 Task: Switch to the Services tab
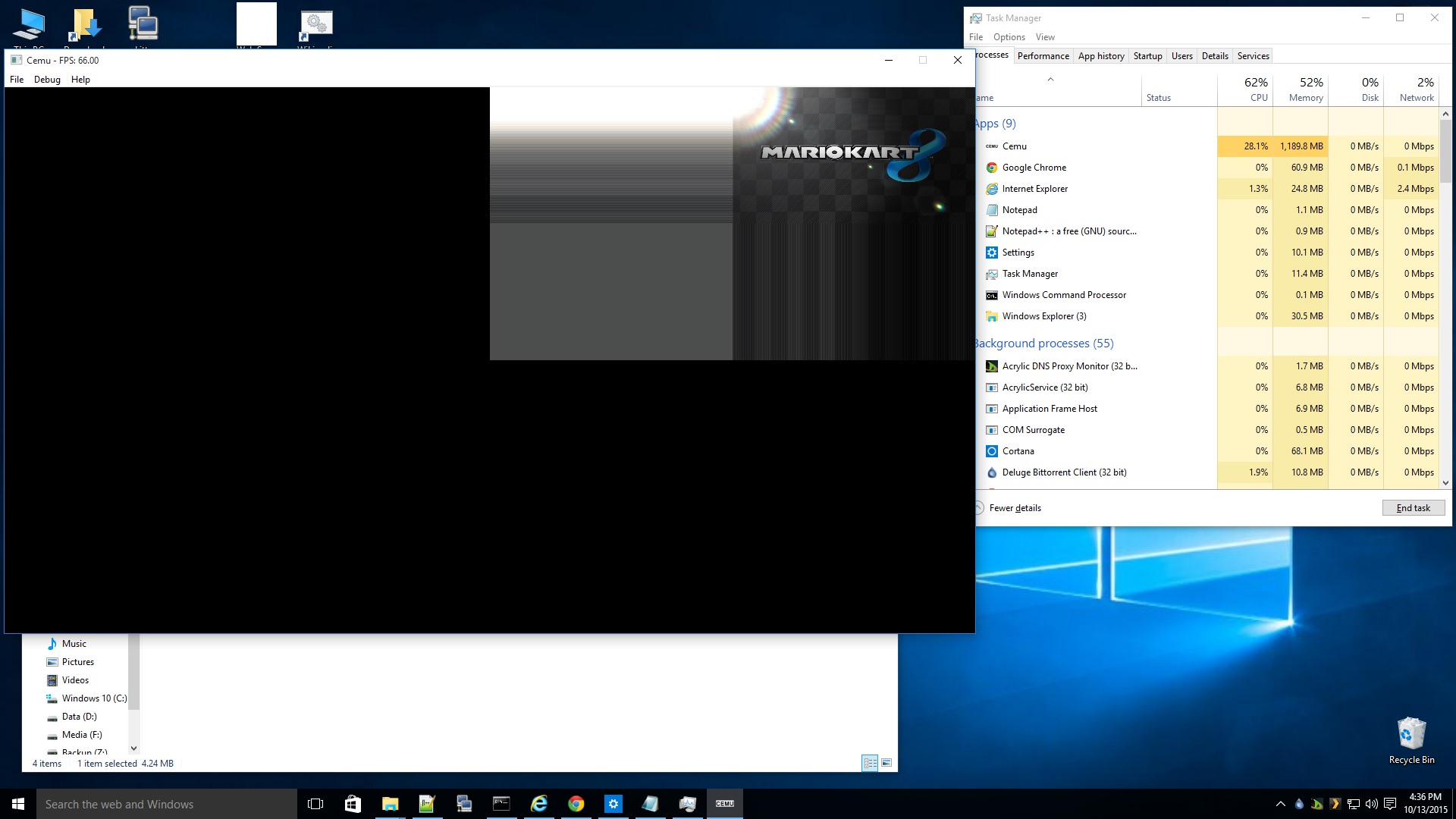(x=1253, y=56)
